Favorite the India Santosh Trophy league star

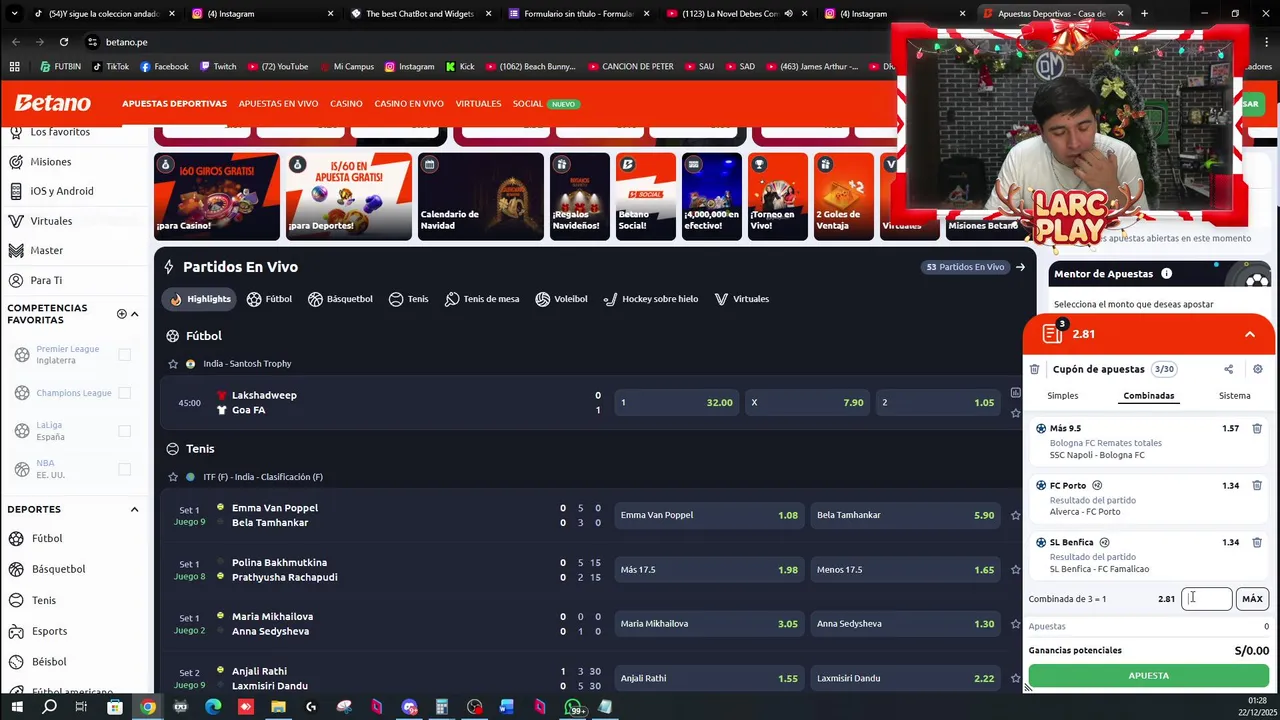point(173,364)
